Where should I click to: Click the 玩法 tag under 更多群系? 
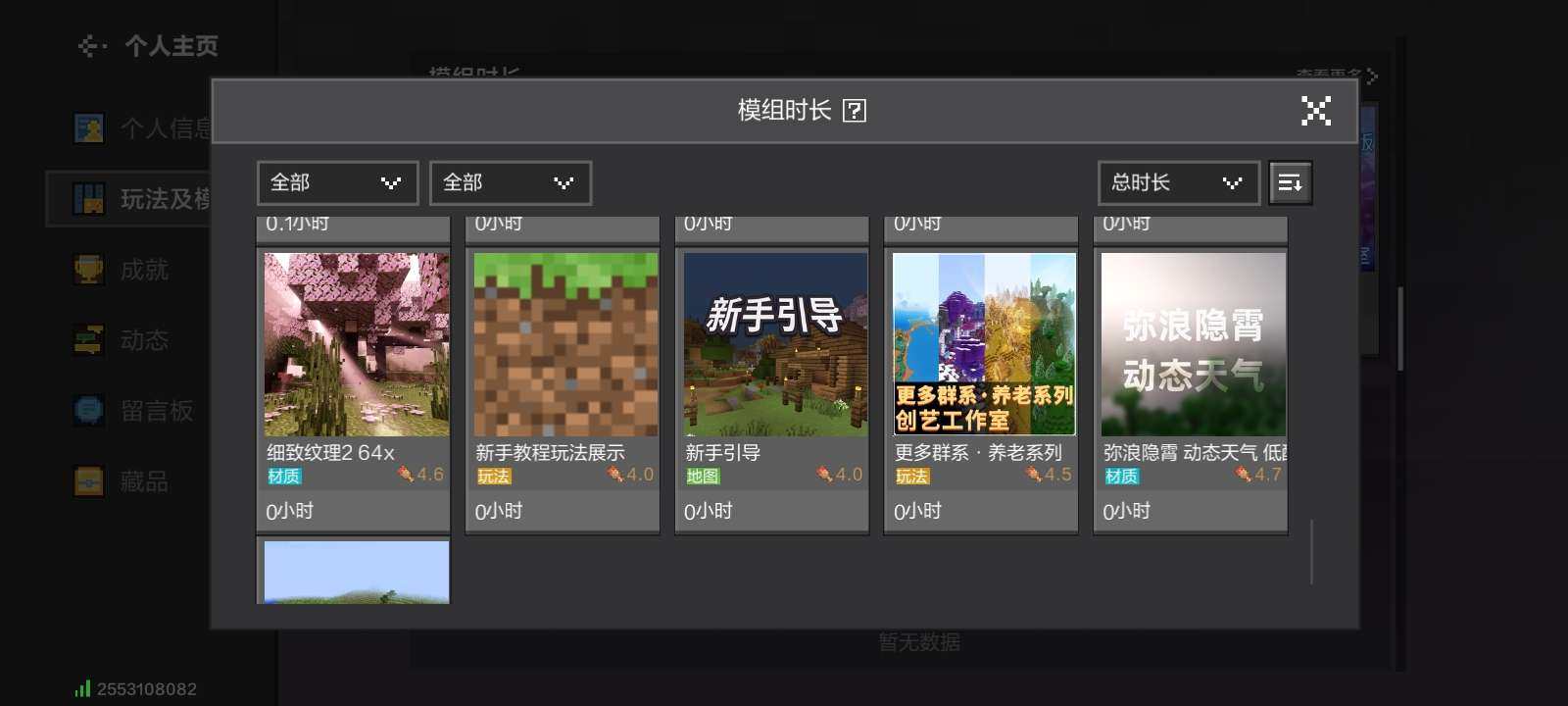pyautogui.click(x=911, y=477)
